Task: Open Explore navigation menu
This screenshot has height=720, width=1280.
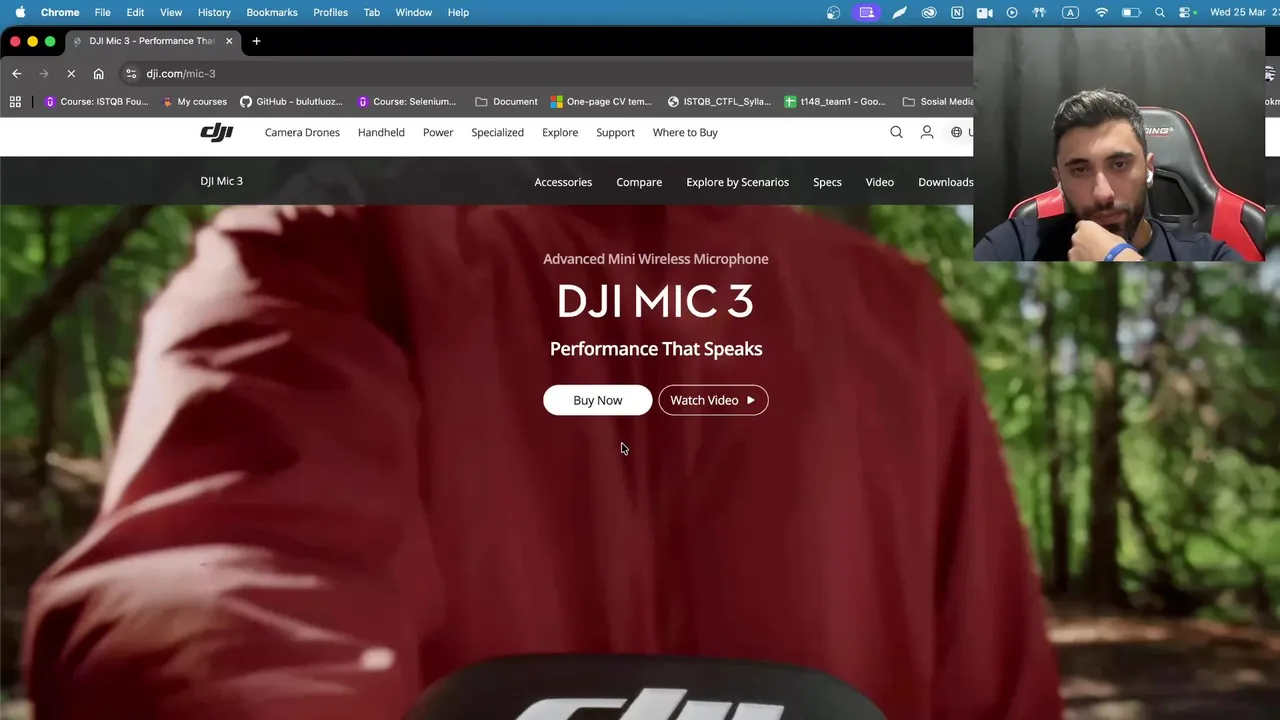Action: pos(560,132)
